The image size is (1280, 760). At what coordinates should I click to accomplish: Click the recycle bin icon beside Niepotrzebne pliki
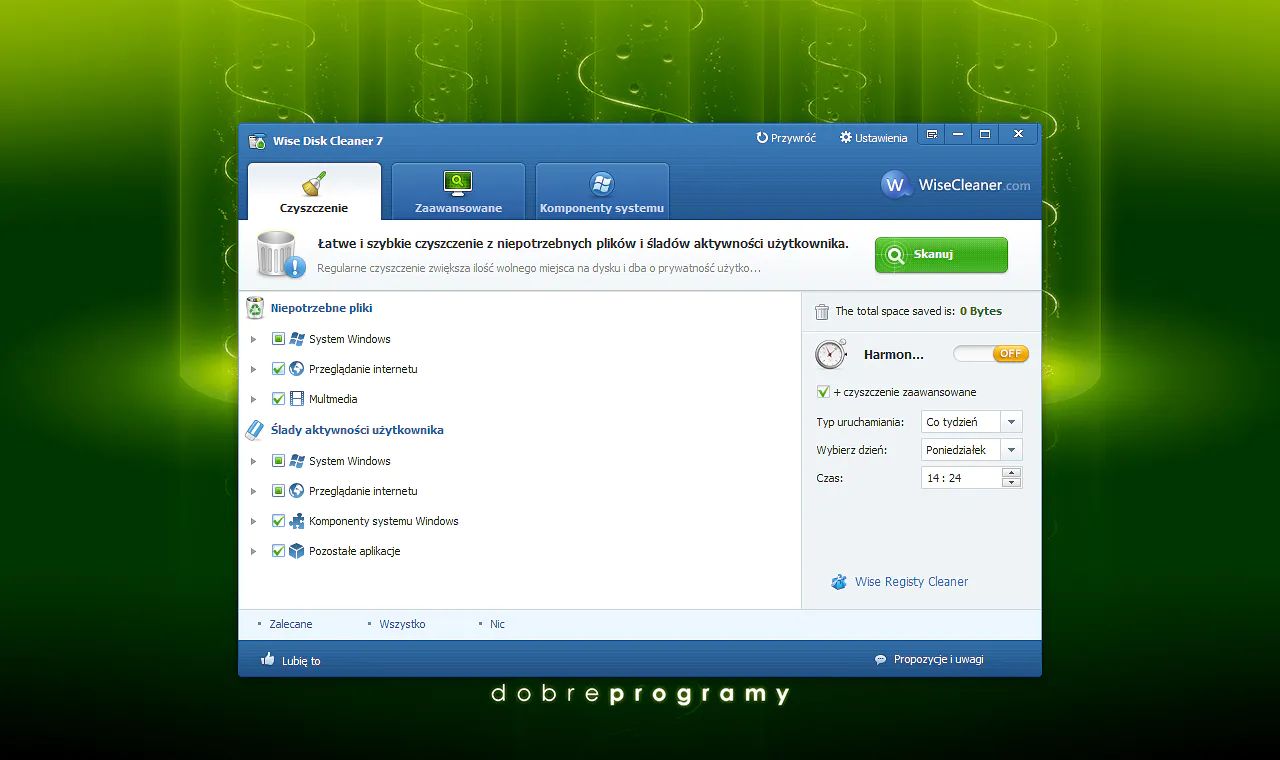pos(255,308)
